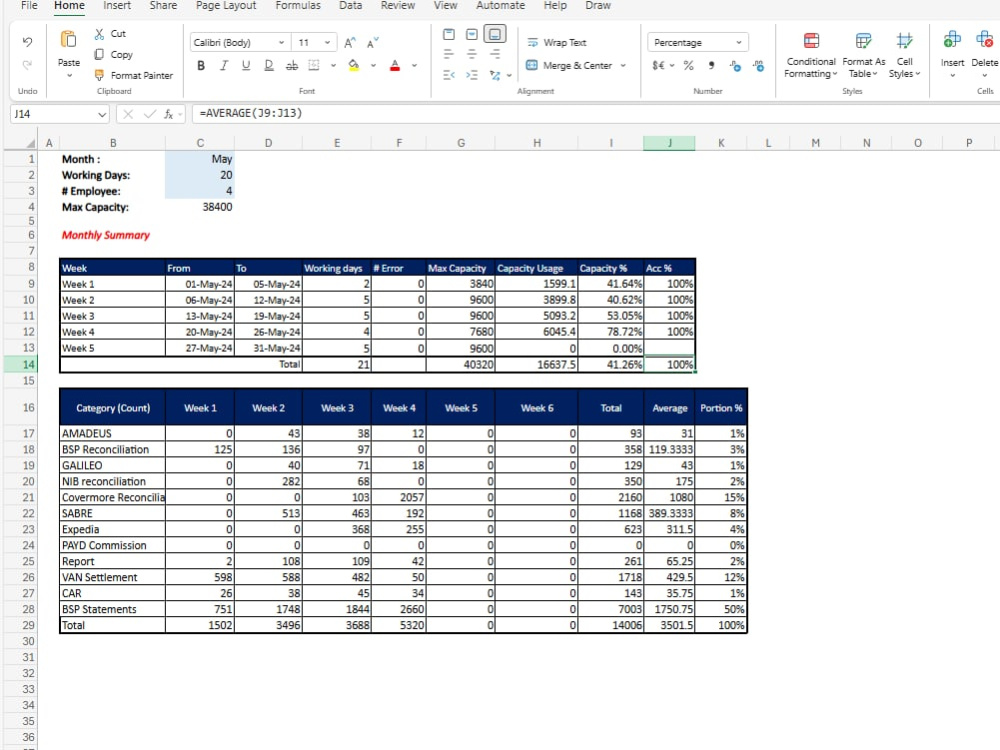
Task: Switch to the Page Layout tab
Action: [226, 5]
